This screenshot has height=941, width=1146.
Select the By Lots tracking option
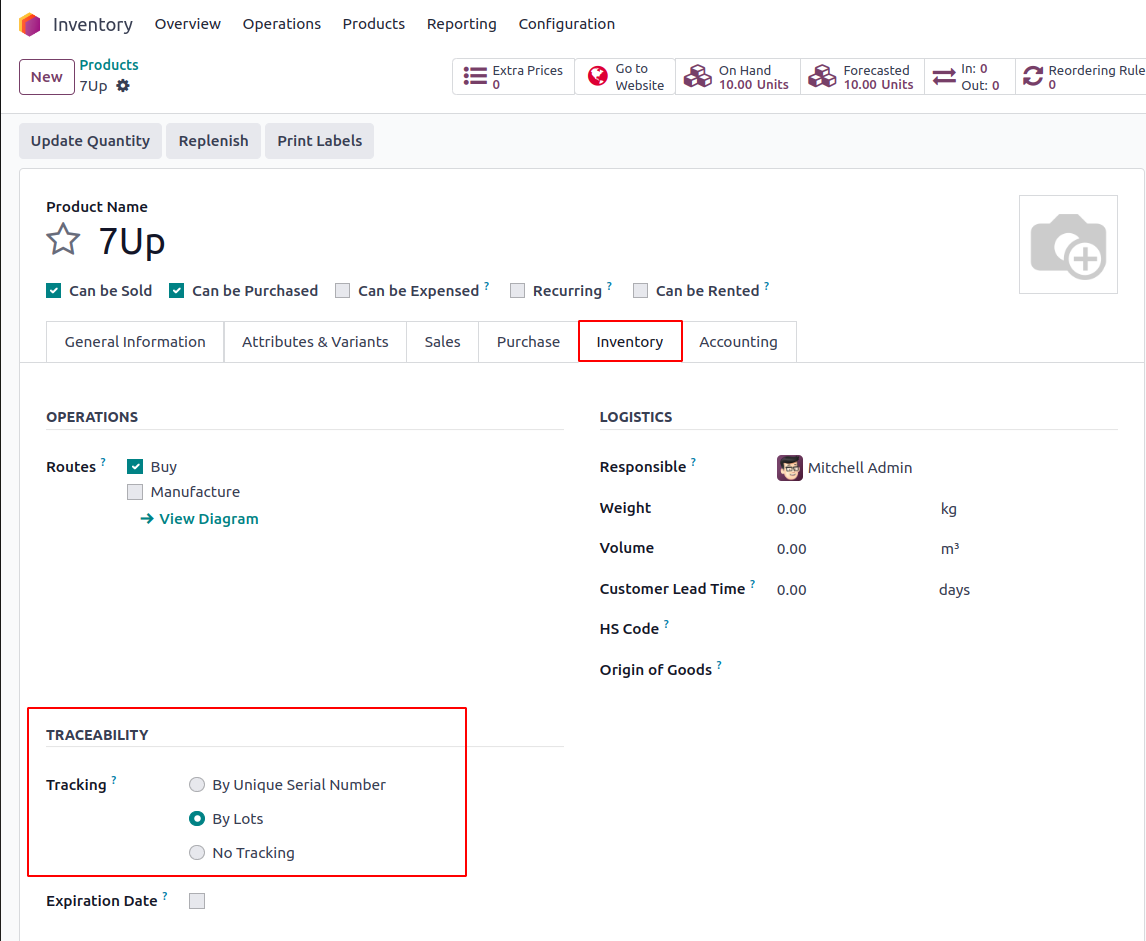click(197, 819)
